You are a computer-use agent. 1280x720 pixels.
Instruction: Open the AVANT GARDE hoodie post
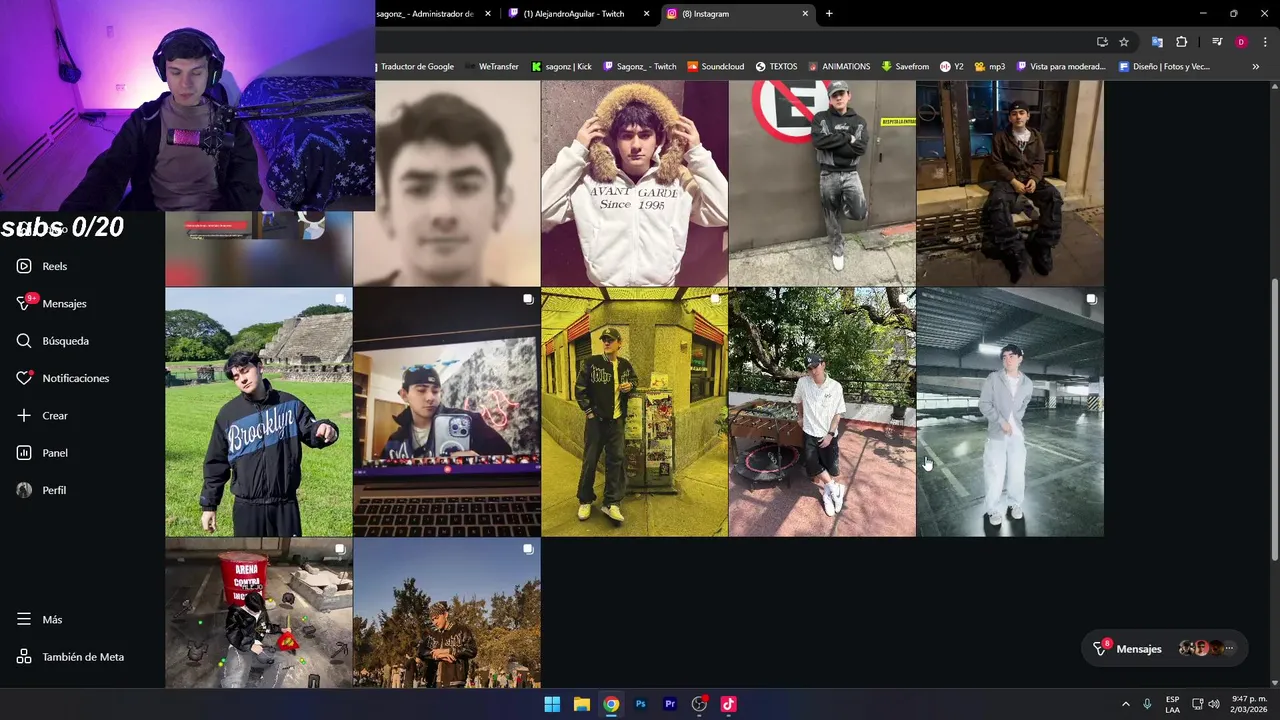click(x=634, y=183)
